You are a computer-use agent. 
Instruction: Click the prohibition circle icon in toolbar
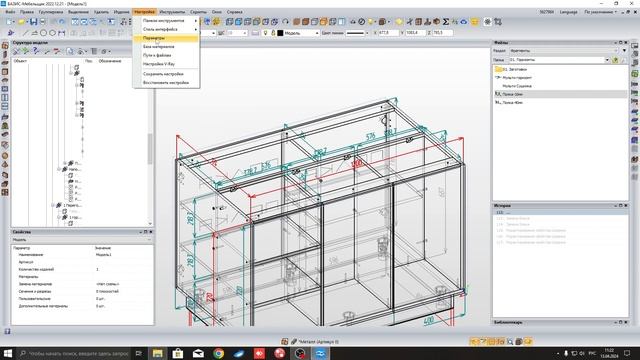pyautogui.click(x=362, y=22)
